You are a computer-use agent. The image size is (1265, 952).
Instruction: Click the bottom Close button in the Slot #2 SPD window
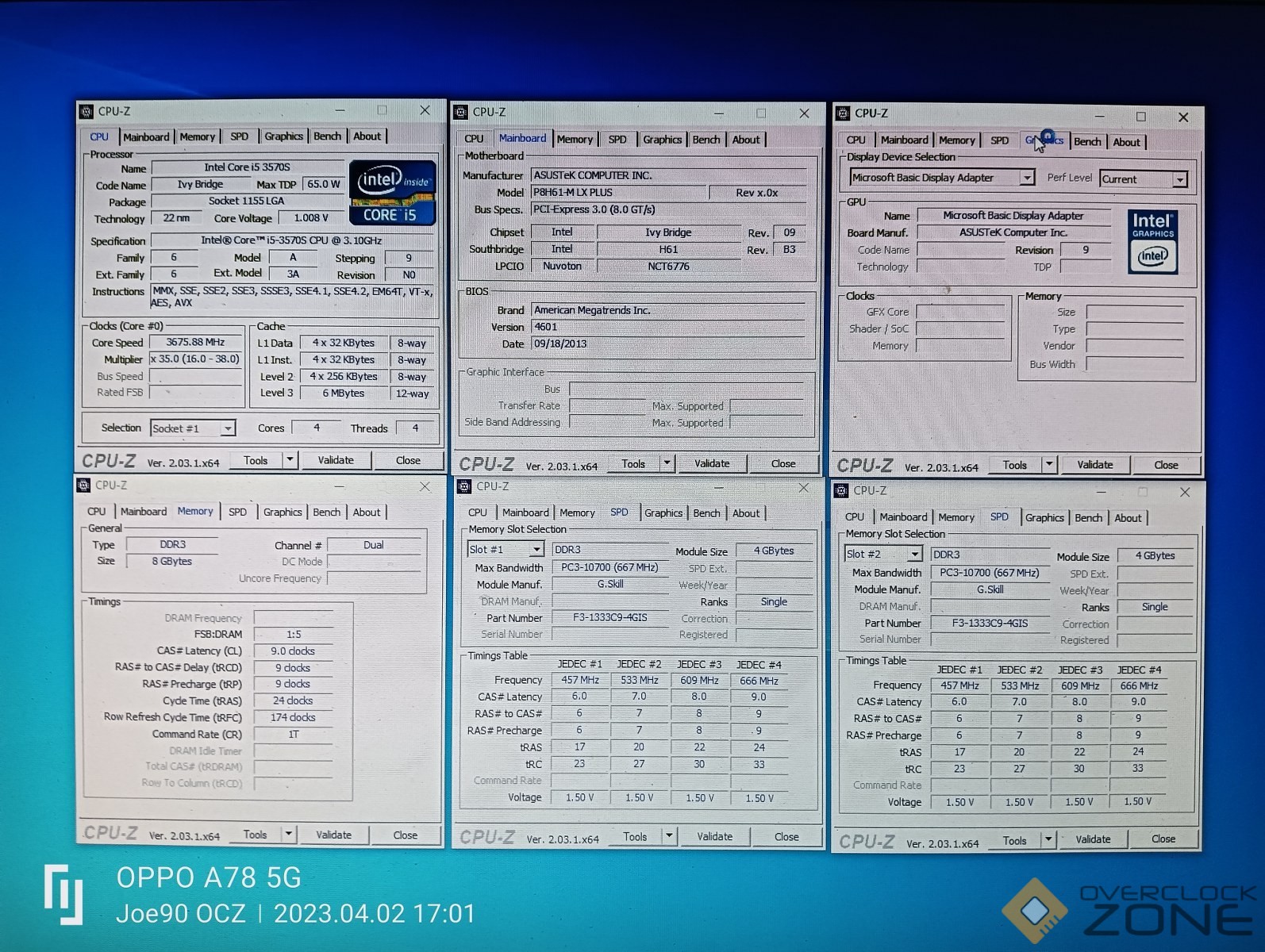[x=1163, y=839]
